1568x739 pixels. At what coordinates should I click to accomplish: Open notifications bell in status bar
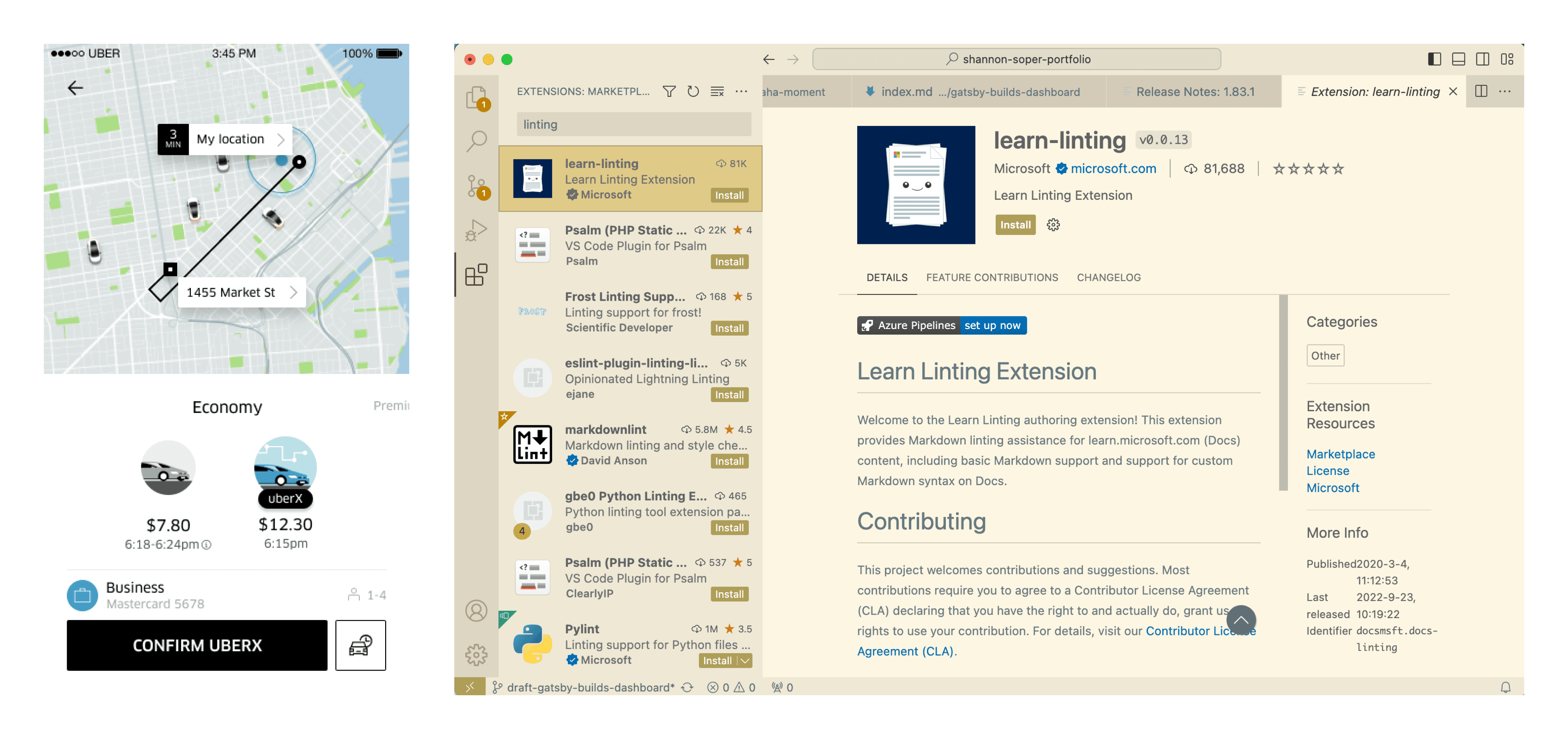tap(1505, 687)
